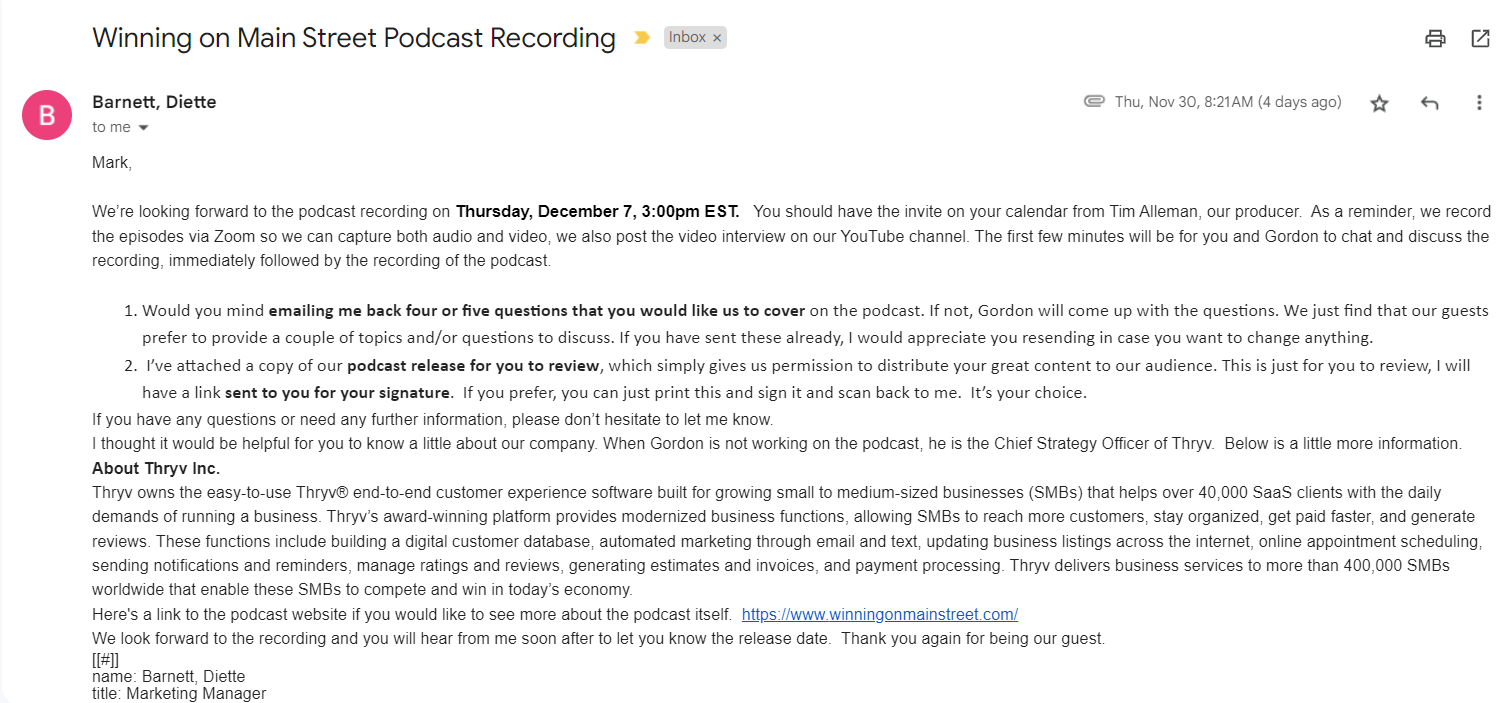Click the Inbox label chip
Viewport: 1497px width, 703px height.
(x=687, y=38)
